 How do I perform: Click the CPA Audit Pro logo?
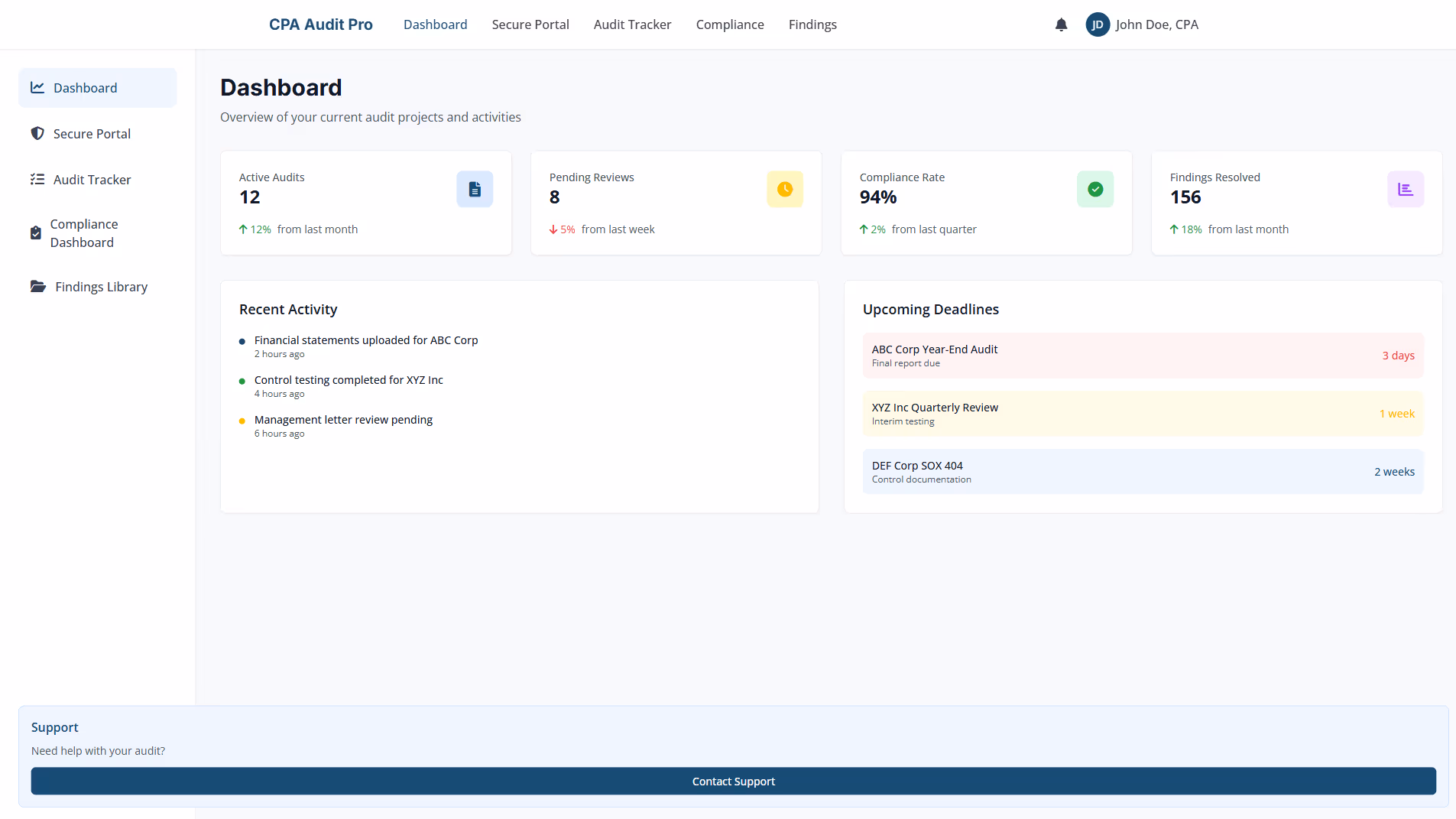pos(321,24)
